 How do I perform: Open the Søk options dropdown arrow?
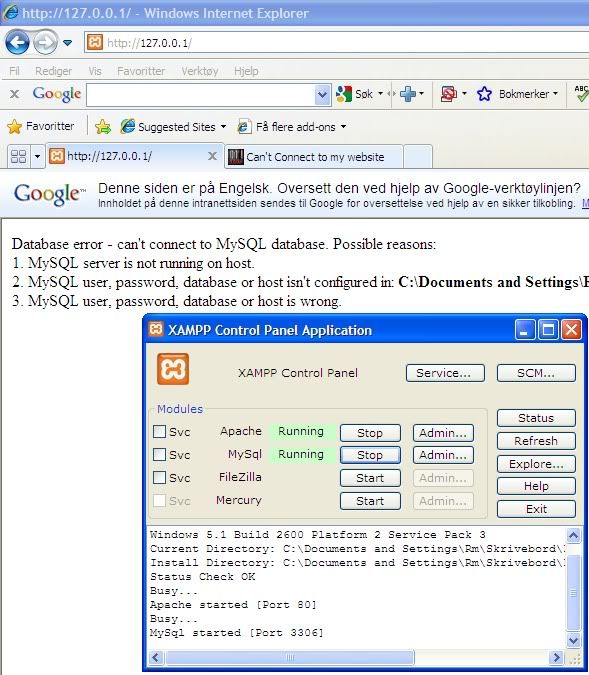pyautogui.click(x=380, y=93)
